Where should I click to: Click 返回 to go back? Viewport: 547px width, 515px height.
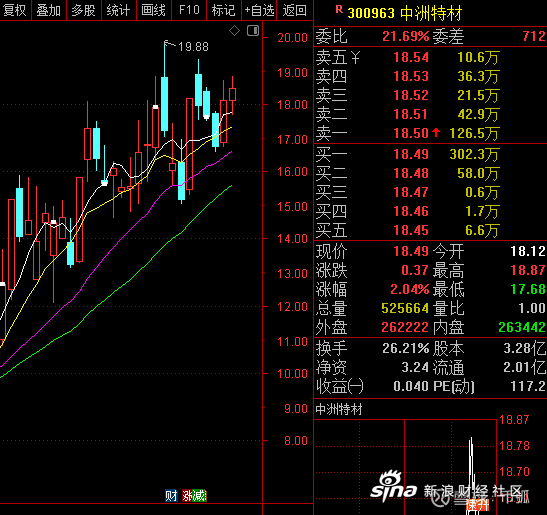click(295, 10)
